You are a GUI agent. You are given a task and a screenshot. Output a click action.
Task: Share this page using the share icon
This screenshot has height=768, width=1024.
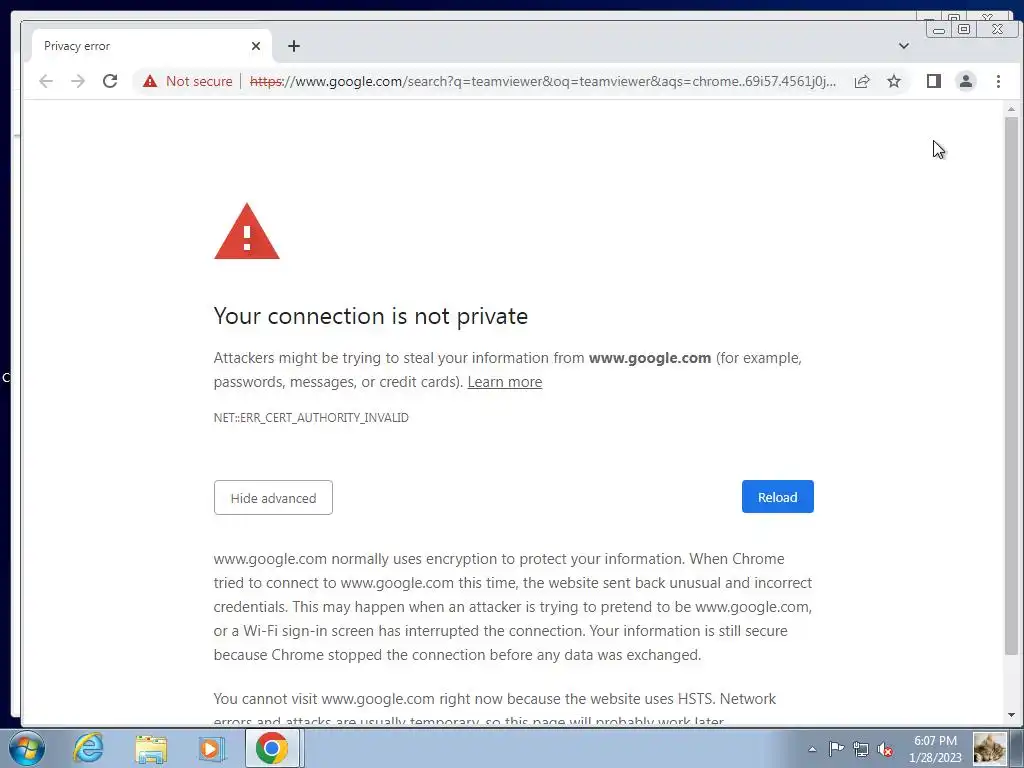click(862, 81)
